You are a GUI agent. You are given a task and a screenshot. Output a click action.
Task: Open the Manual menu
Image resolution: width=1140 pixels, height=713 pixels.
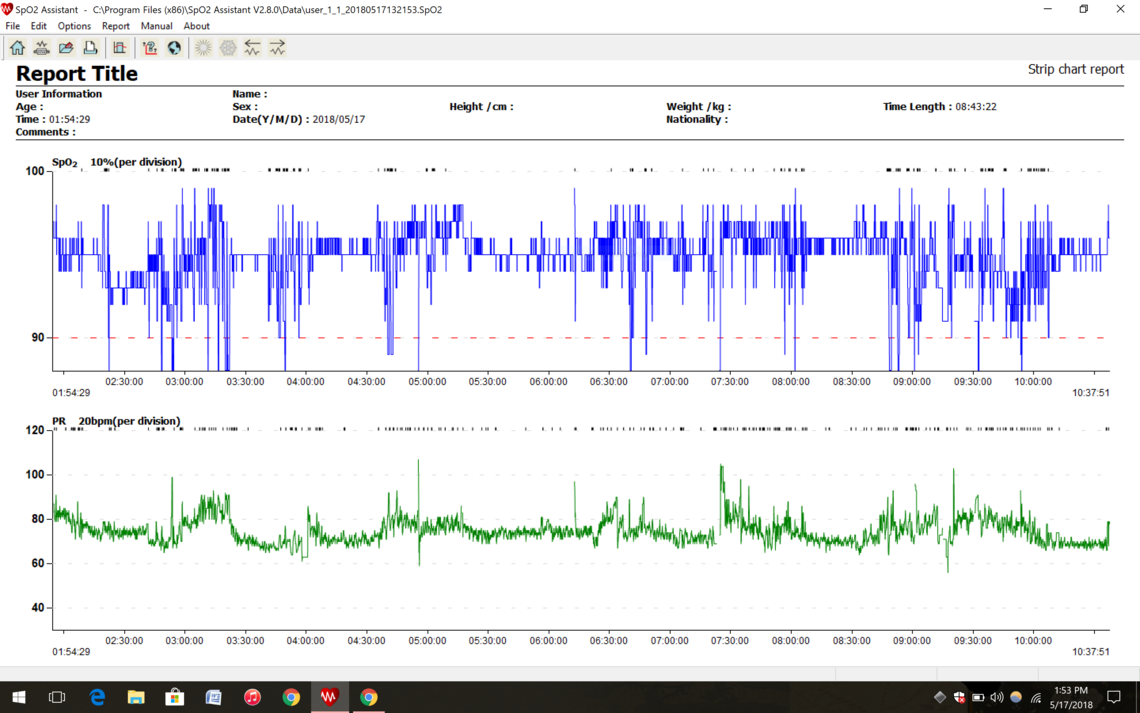click(156, 26)
